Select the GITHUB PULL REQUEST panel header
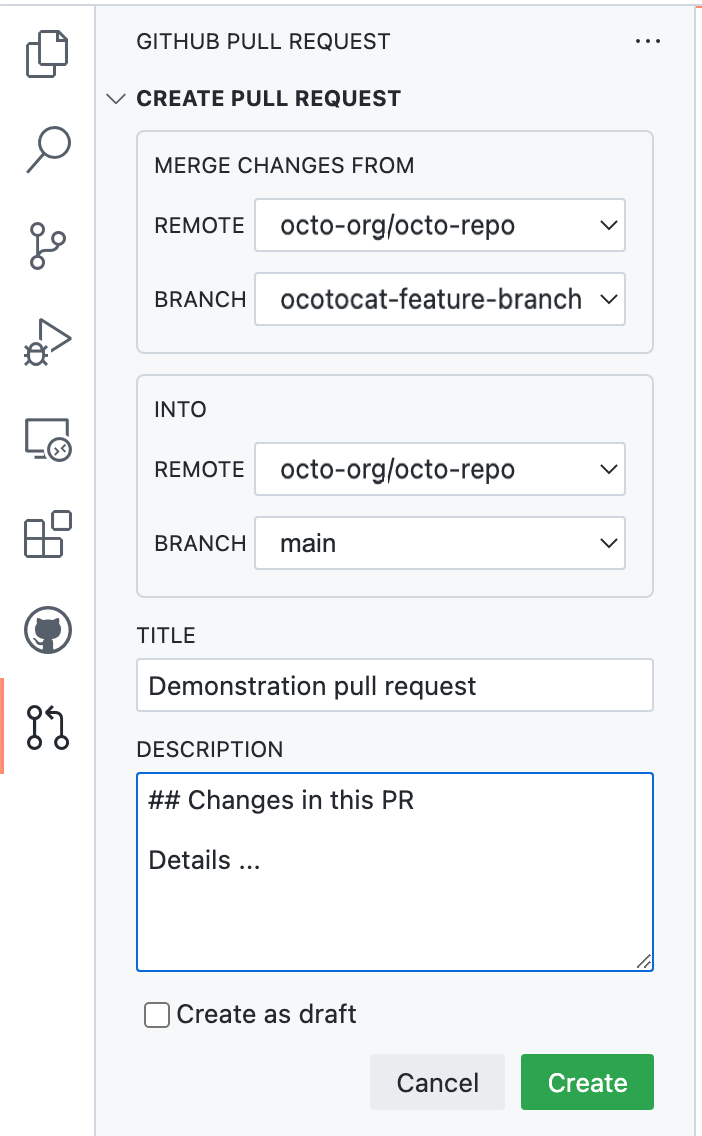The width and height of the screenshot is (702, 1136). pos(264,41)
